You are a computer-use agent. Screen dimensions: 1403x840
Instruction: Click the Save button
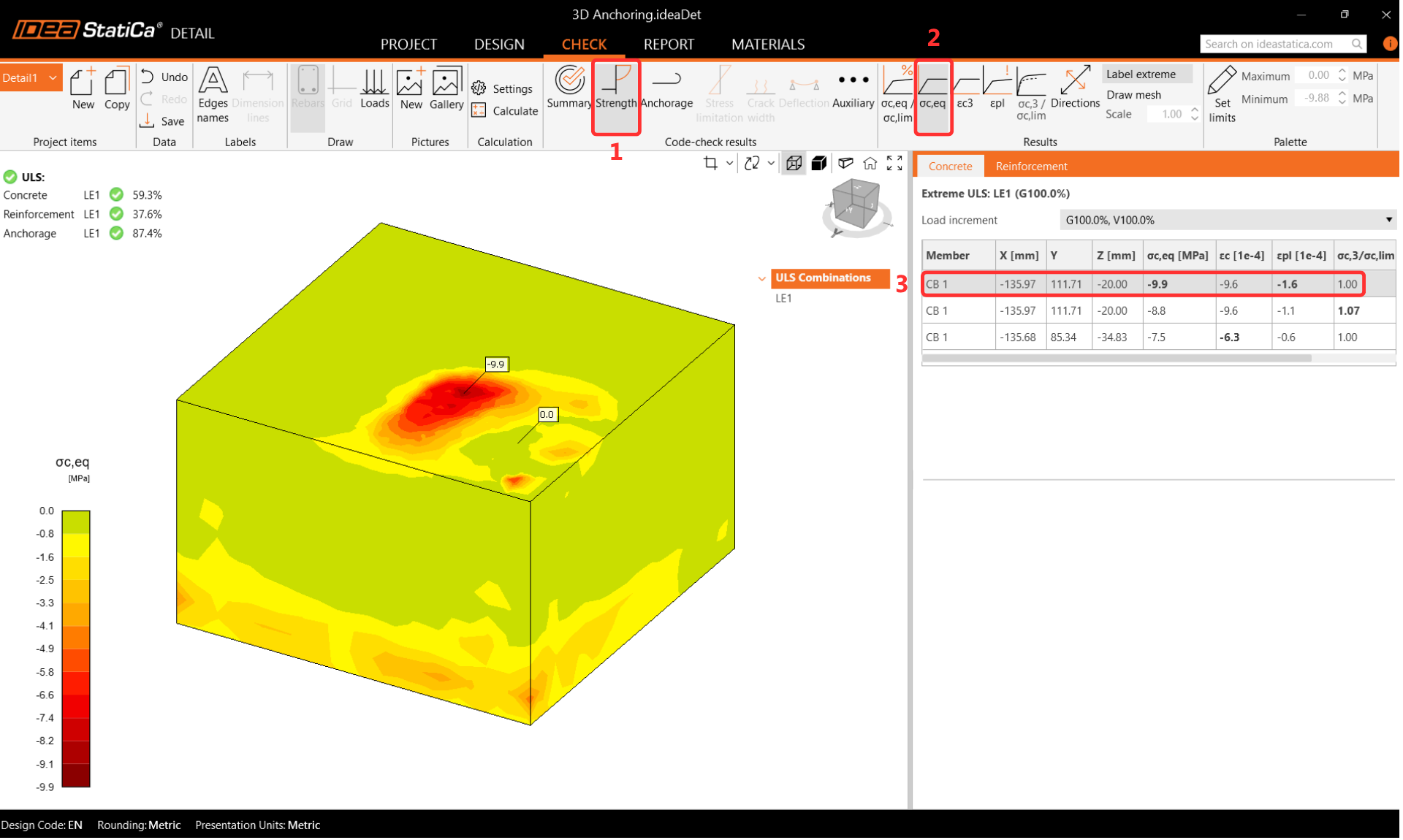(x=163, y=121)
